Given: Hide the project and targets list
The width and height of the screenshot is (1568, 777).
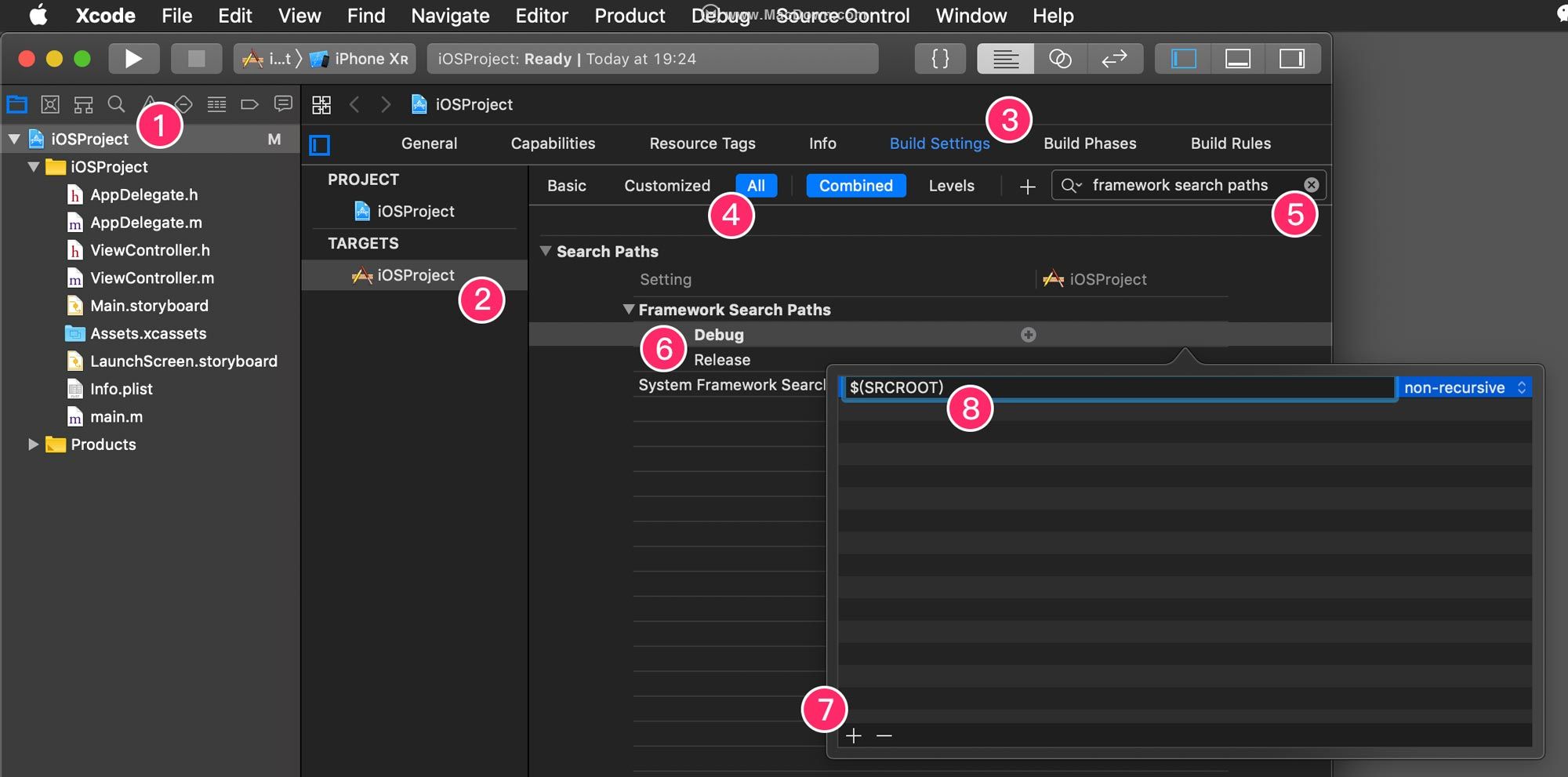Looking at the screenshot, I should click(320, 145).
